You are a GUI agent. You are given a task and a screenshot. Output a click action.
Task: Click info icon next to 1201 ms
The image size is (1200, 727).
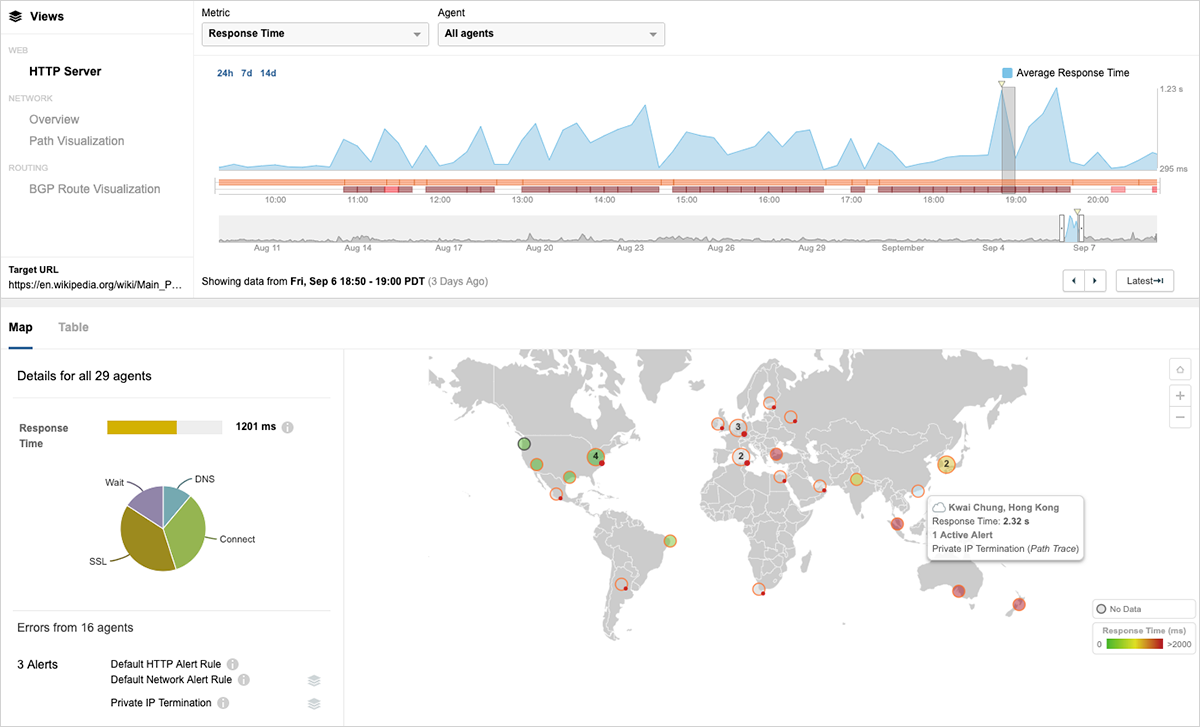point(287,428)
